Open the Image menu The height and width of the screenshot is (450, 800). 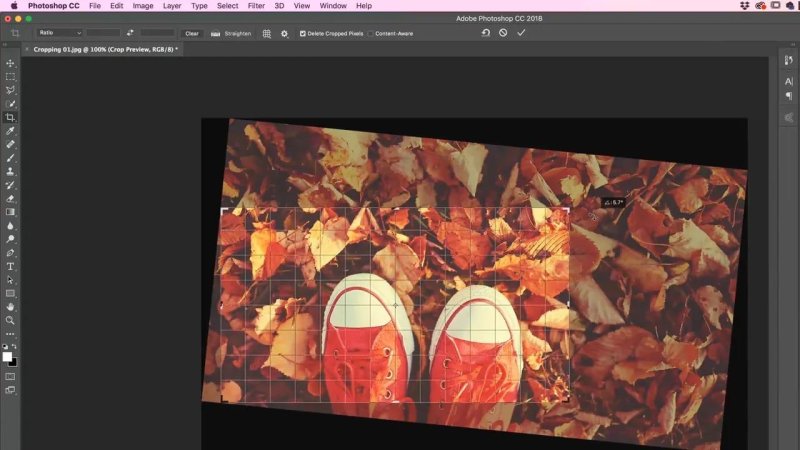(x=143, y=6)
